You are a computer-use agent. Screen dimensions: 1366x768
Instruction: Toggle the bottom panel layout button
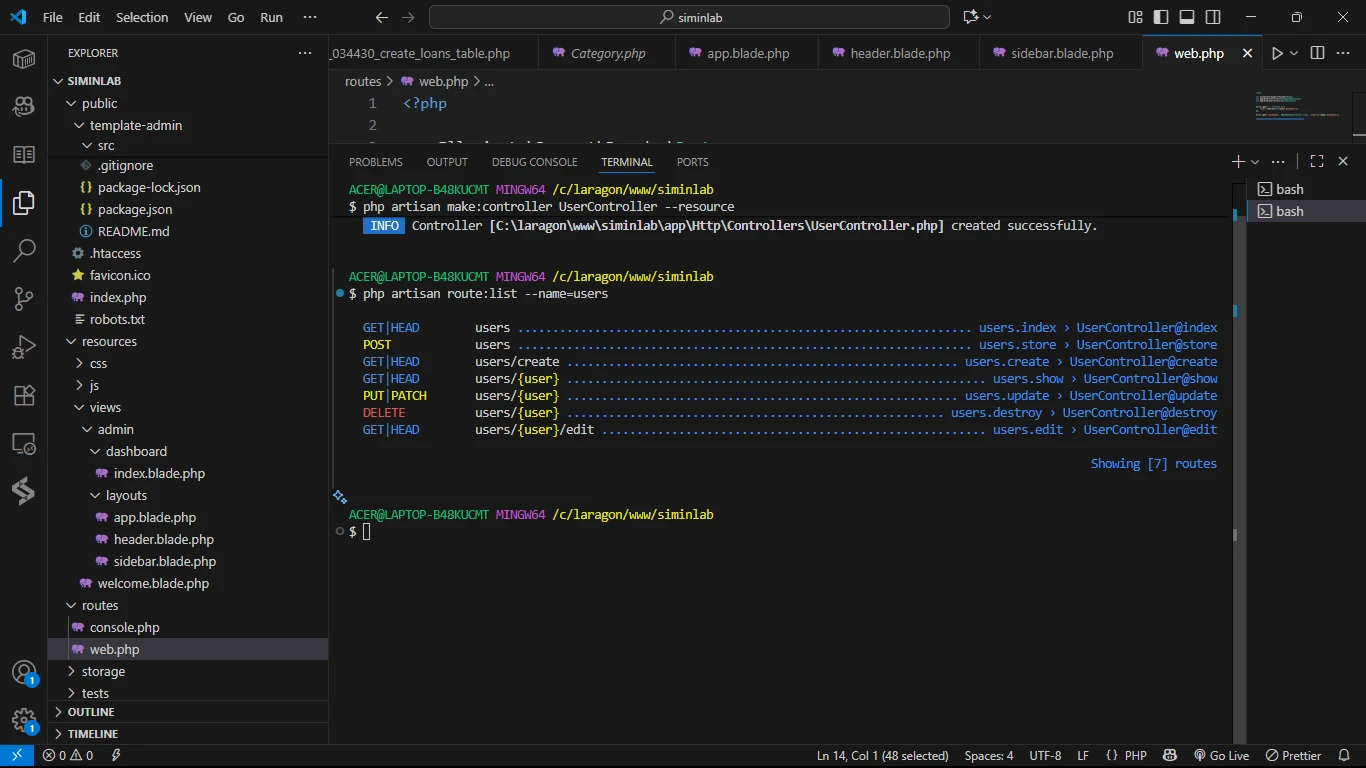tap(1187, 17)
